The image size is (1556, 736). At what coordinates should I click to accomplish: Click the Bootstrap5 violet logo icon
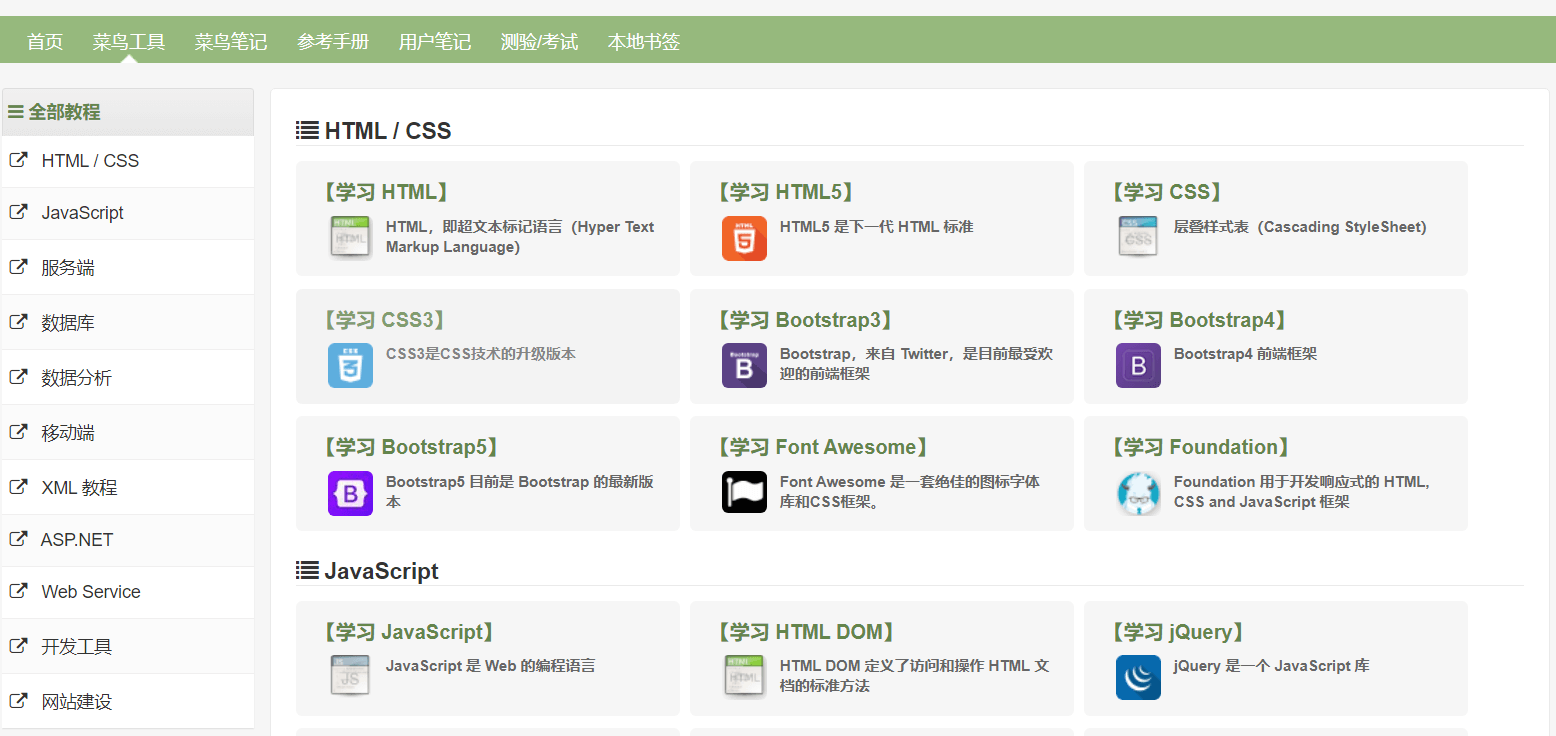[x=350, y=493]
